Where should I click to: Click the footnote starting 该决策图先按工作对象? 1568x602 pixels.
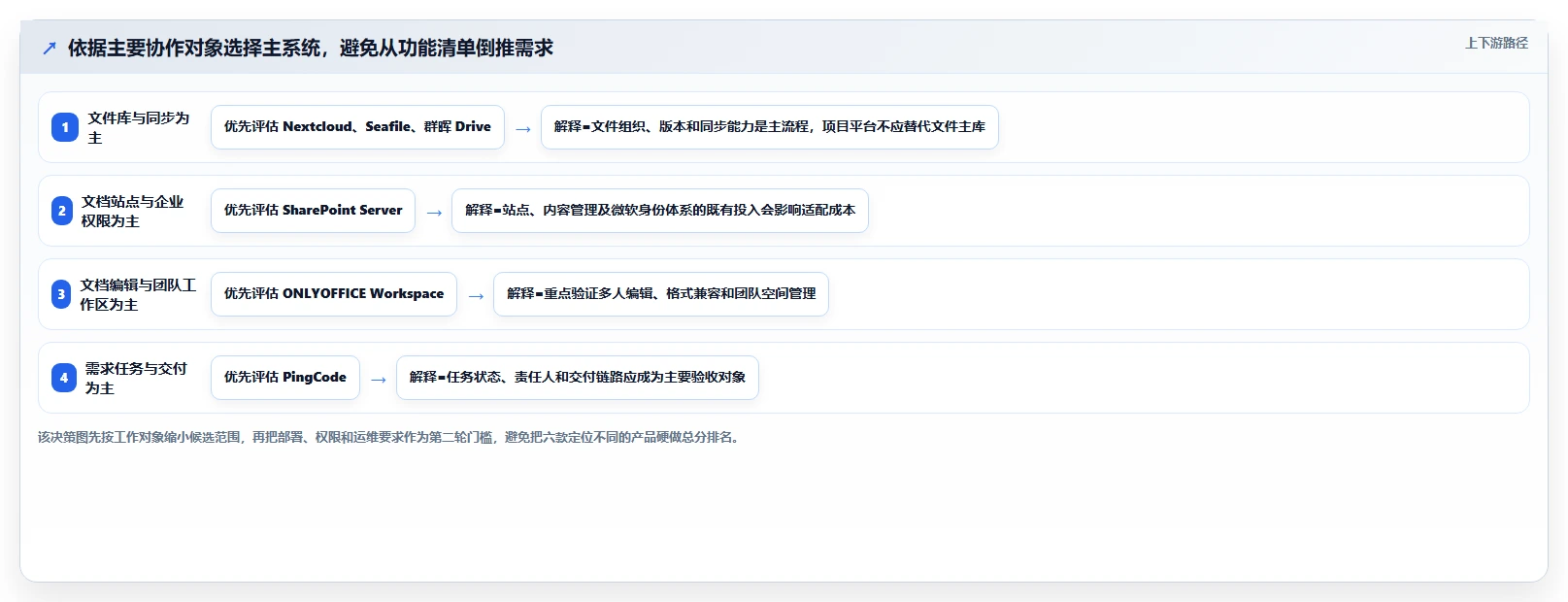pos(391,437)
